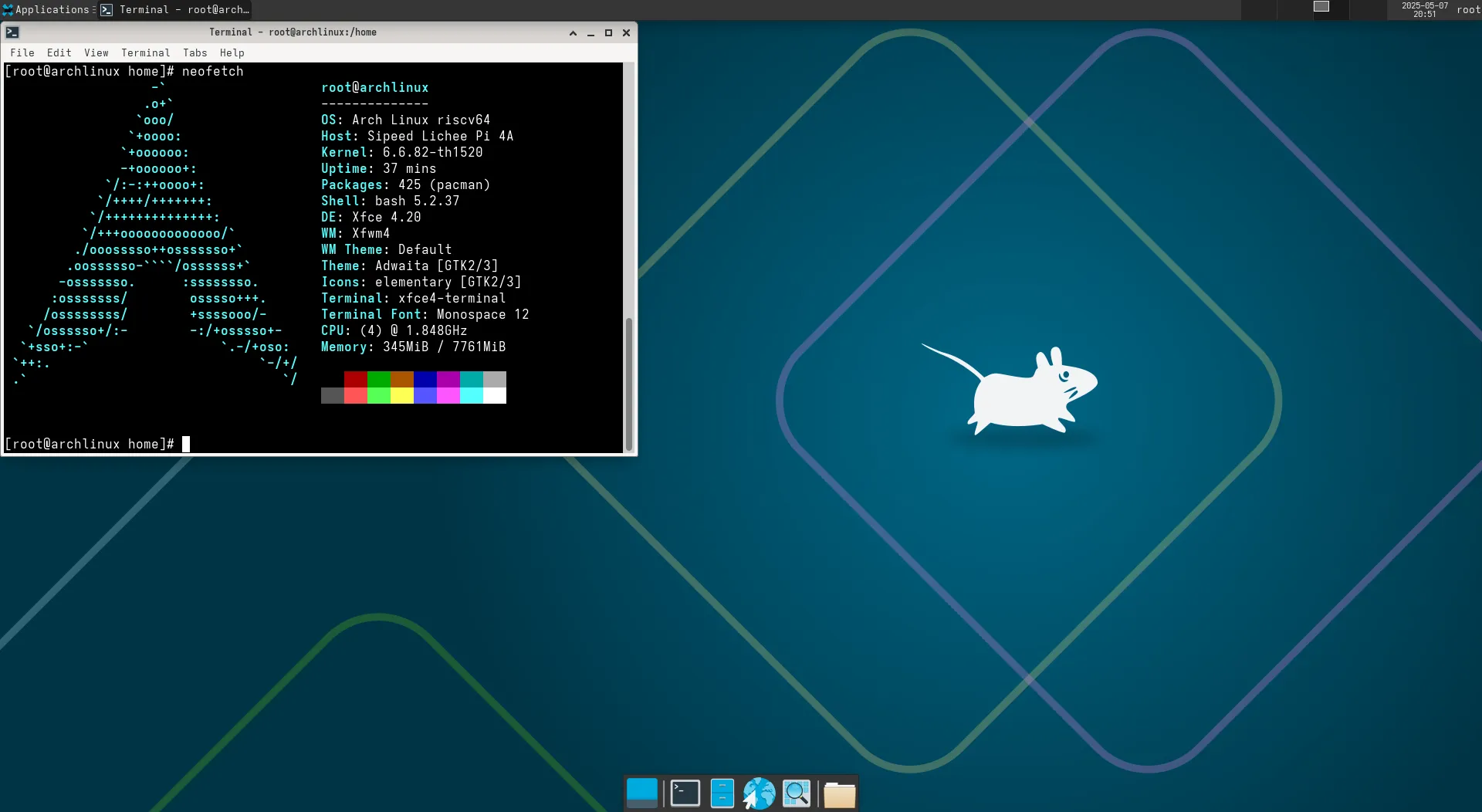Viewport: 1482px width, 812px height.
Task: Click the clock showing 2025-05-07 20:51
Action: tap(1424, 10)
